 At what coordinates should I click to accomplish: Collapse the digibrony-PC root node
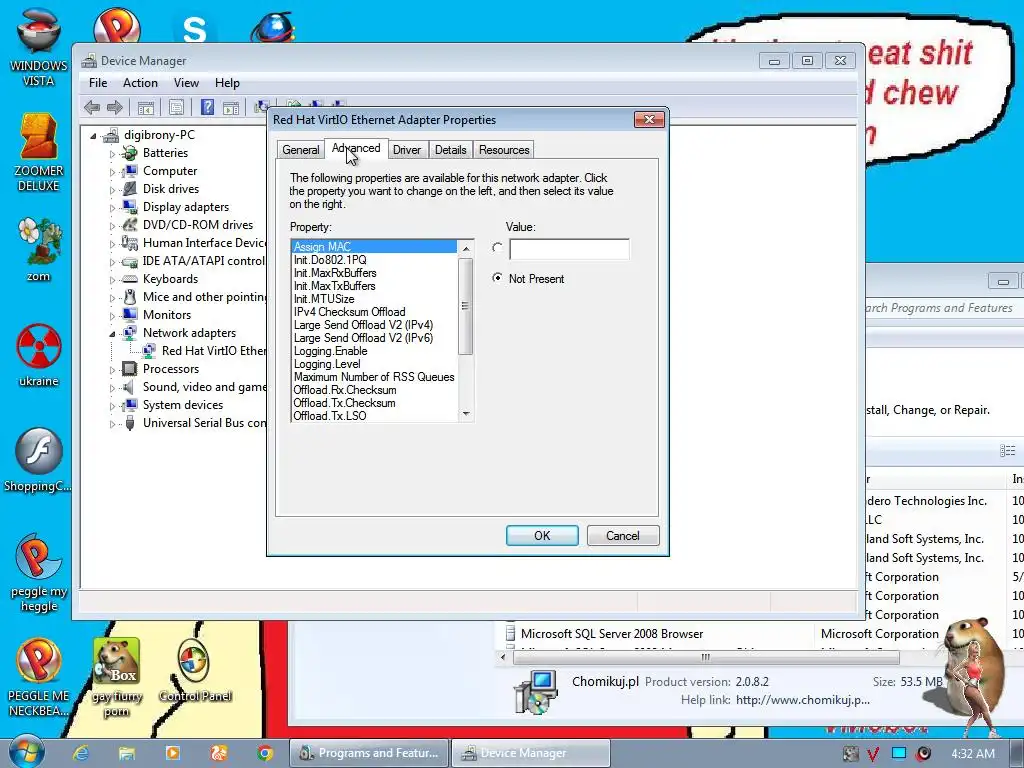click(93, 136)
